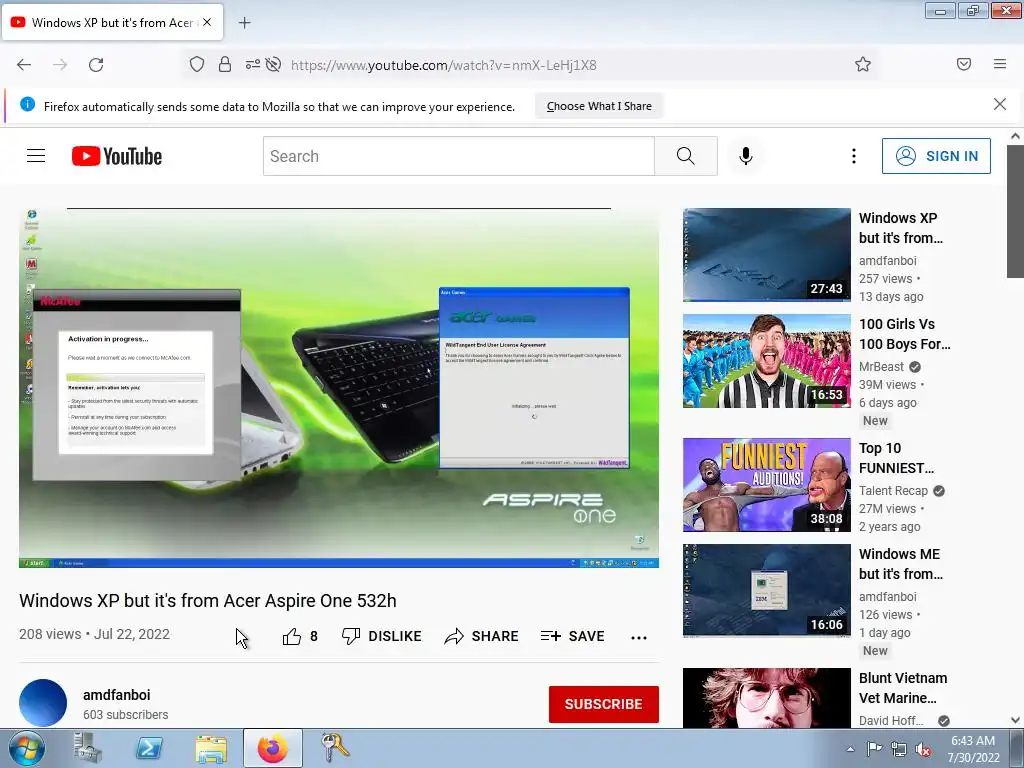Click the DISLIKE button

click(381, 636)
